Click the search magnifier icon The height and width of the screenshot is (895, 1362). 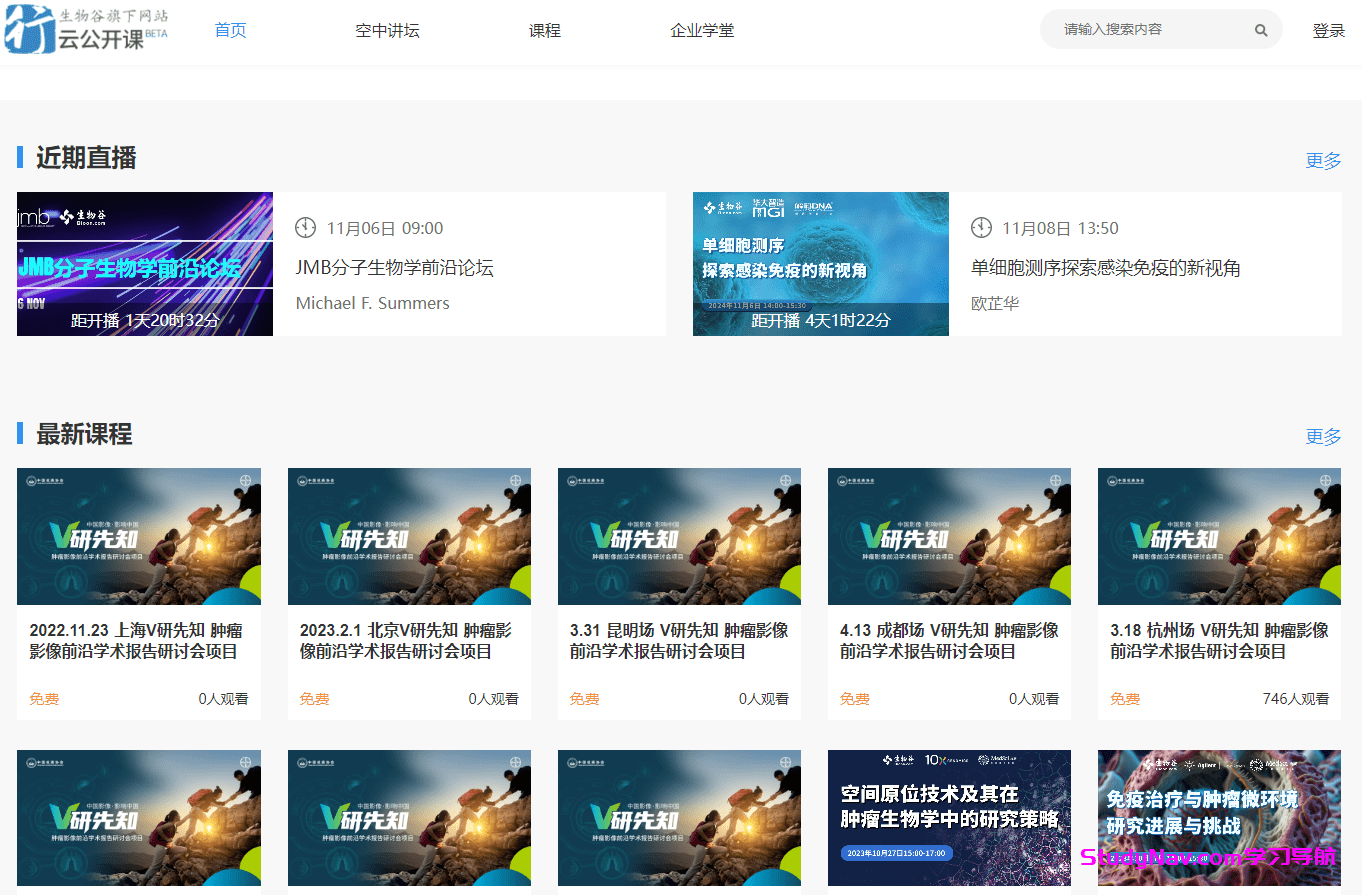[x=1259, y=30]
